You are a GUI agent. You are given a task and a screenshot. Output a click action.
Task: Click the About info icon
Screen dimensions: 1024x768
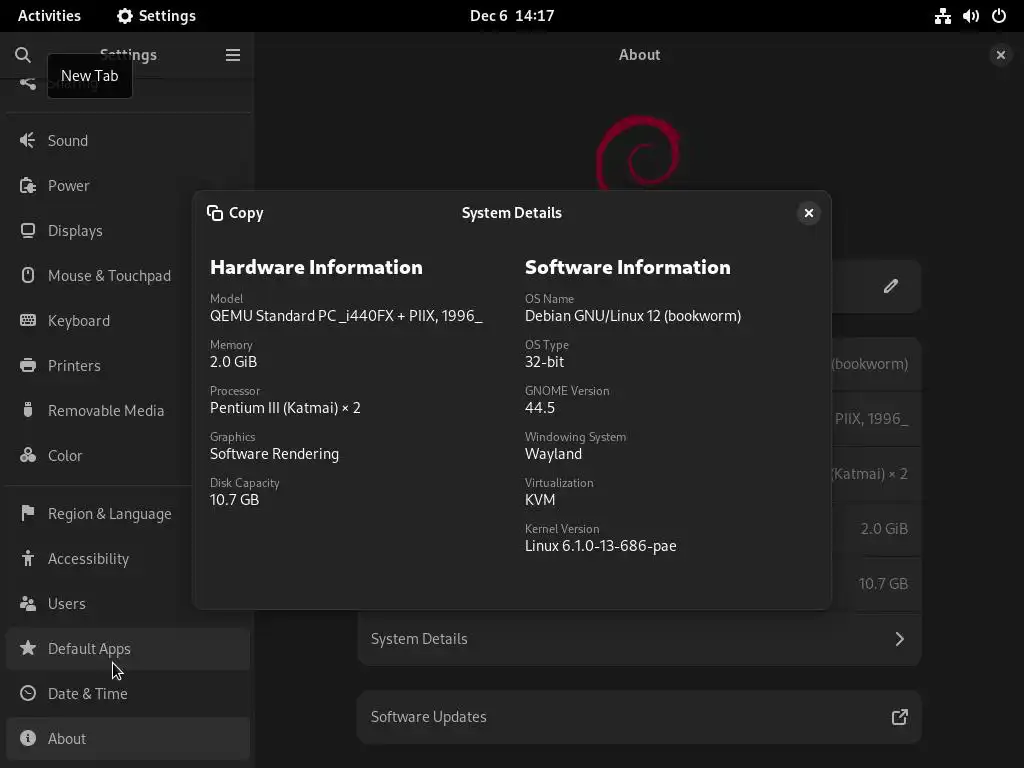(x=27, y=738)
